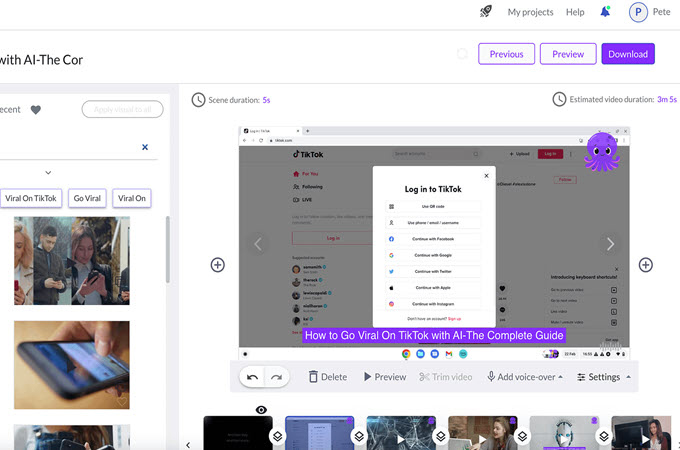Choose the people-with-phones collage visual
Screen dimensions: 680x450
point(72,261)
